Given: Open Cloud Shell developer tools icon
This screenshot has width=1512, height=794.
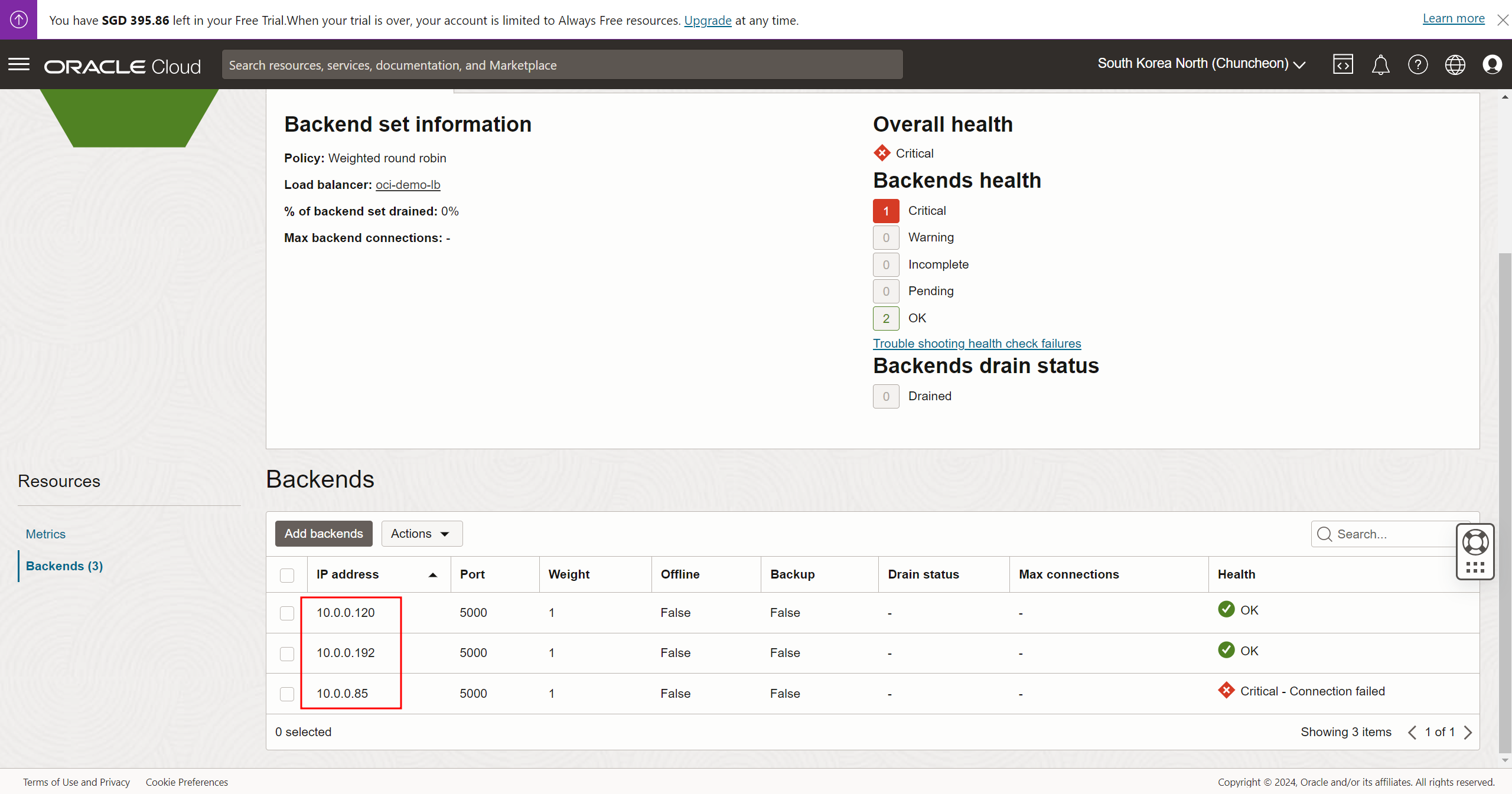Looking at the screenshot, I should point(1342,64).
